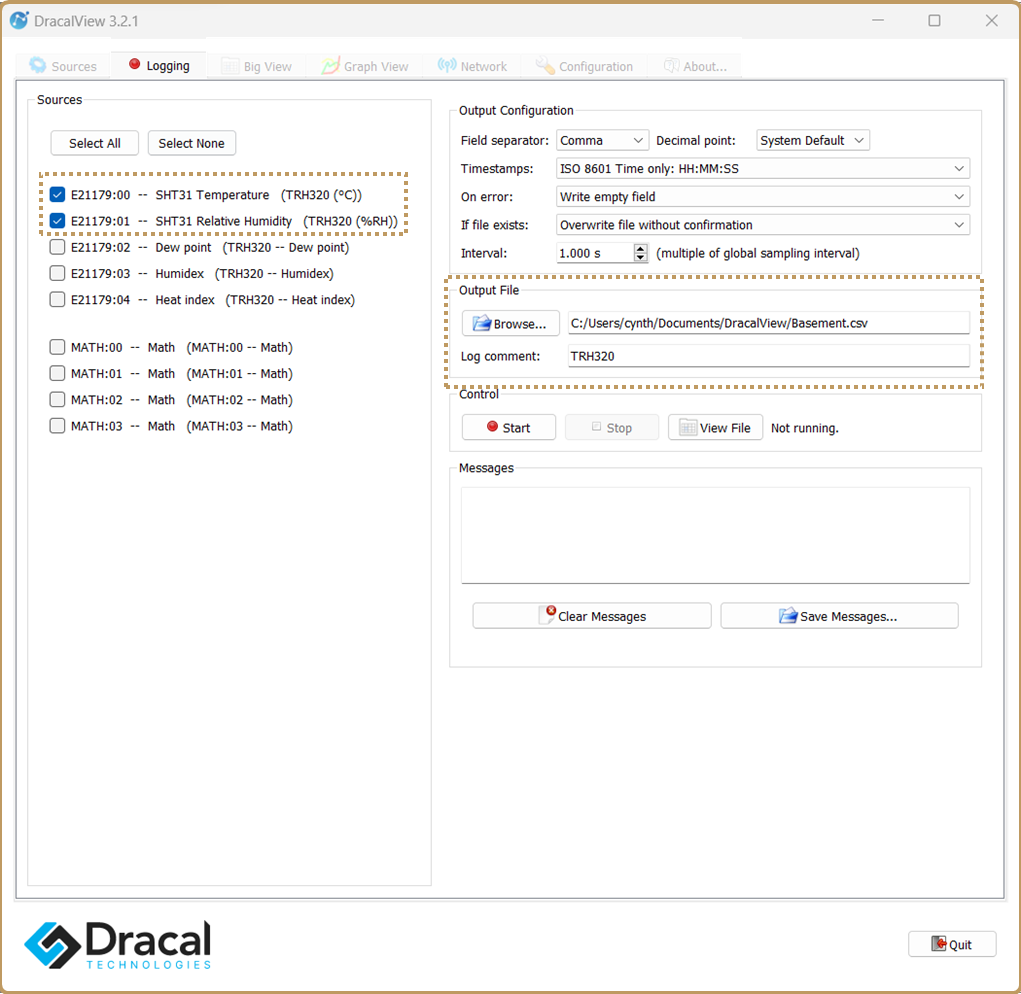
Task: Quit the application with Quit button
Action: click(x=952, y=944)
